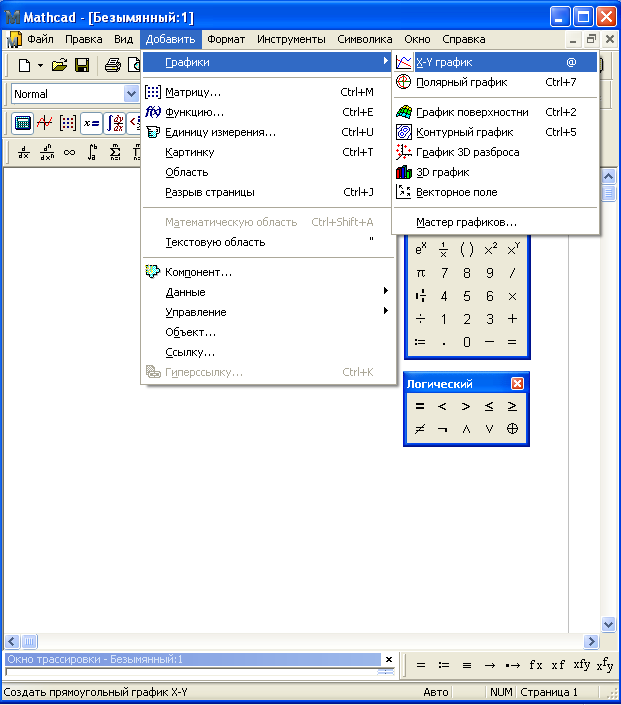Insert not-equal operator in Логический palette
Image resolution: width=621 pixels, height=705 pixels.
pyautogui.click(x=420, y=429)
